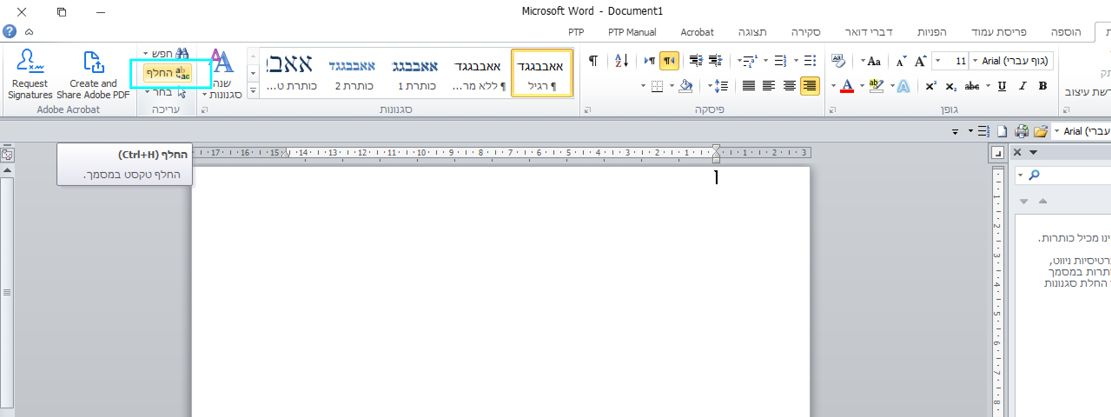Open פריסת עמוד (Page Layout) tab
This screenshot has height=417, width=1111.
click(x=1001, y=32)
